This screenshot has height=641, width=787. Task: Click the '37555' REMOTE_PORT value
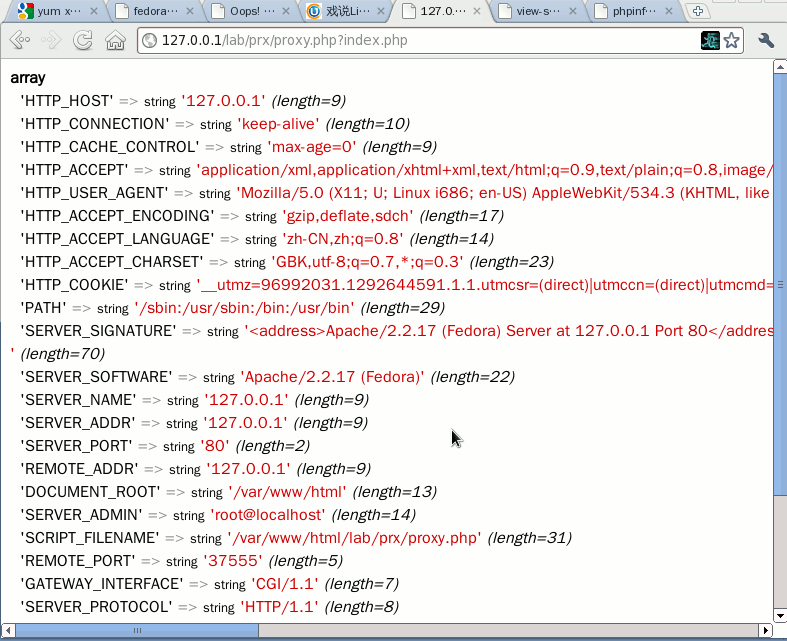[x=233, y=561]
